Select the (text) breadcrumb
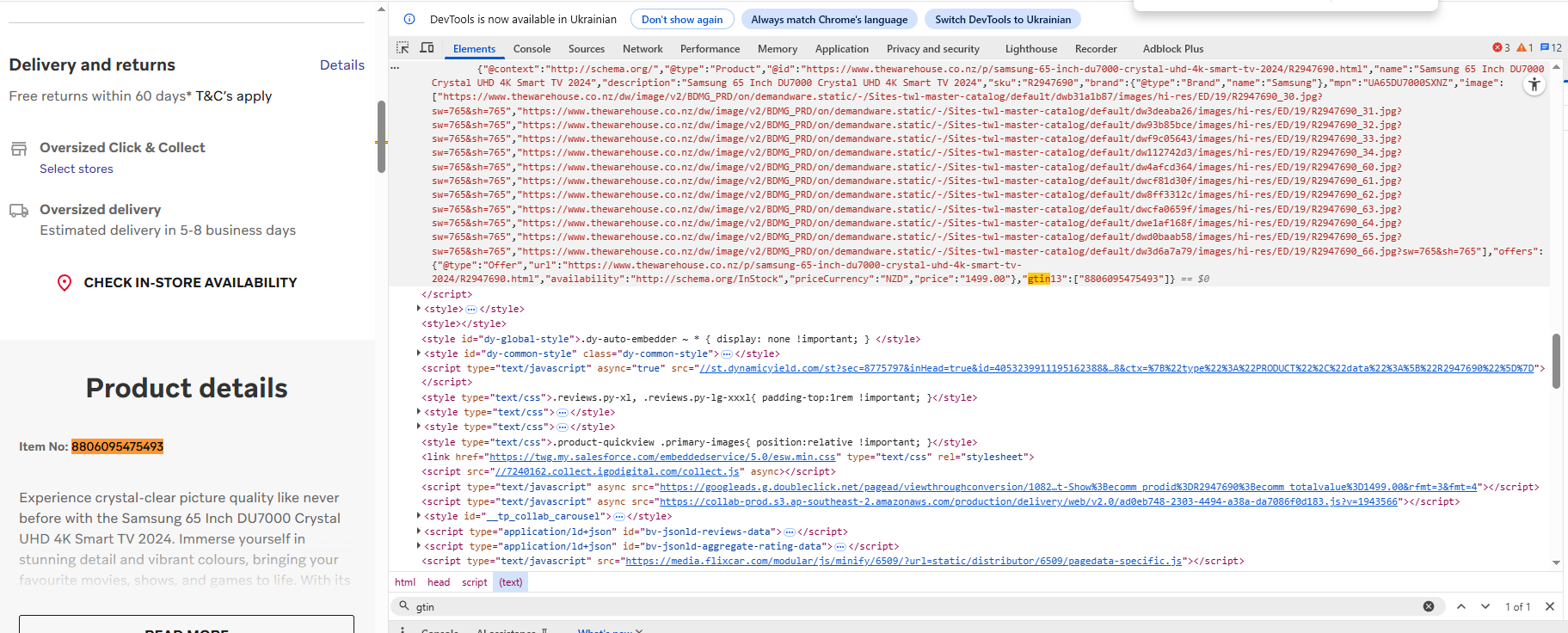 [x=511, y=582]
